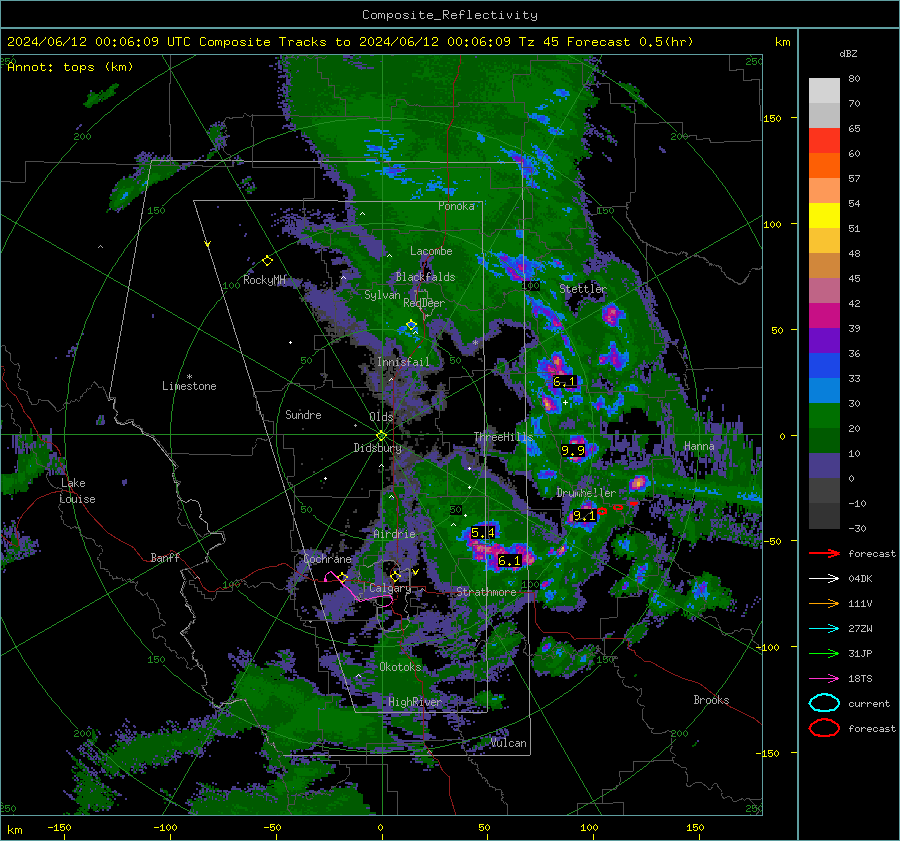Viewport: 900px width, 841px height.
Task: Pick the magenta 39-42 dBZ swatch
Action: [x=824, y=316]
